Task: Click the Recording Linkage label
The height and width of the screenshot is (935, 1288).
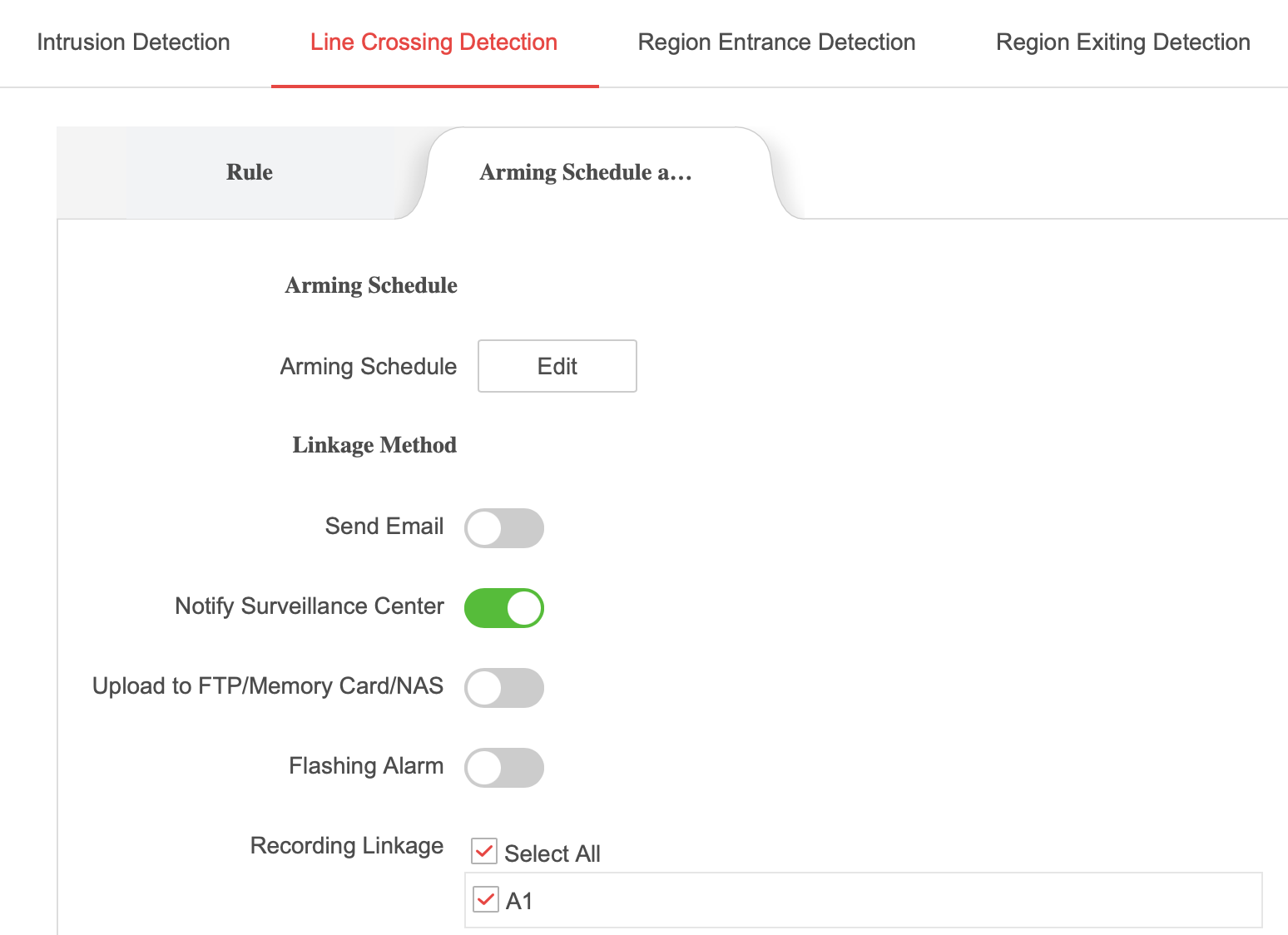Action: click(346, 846)
